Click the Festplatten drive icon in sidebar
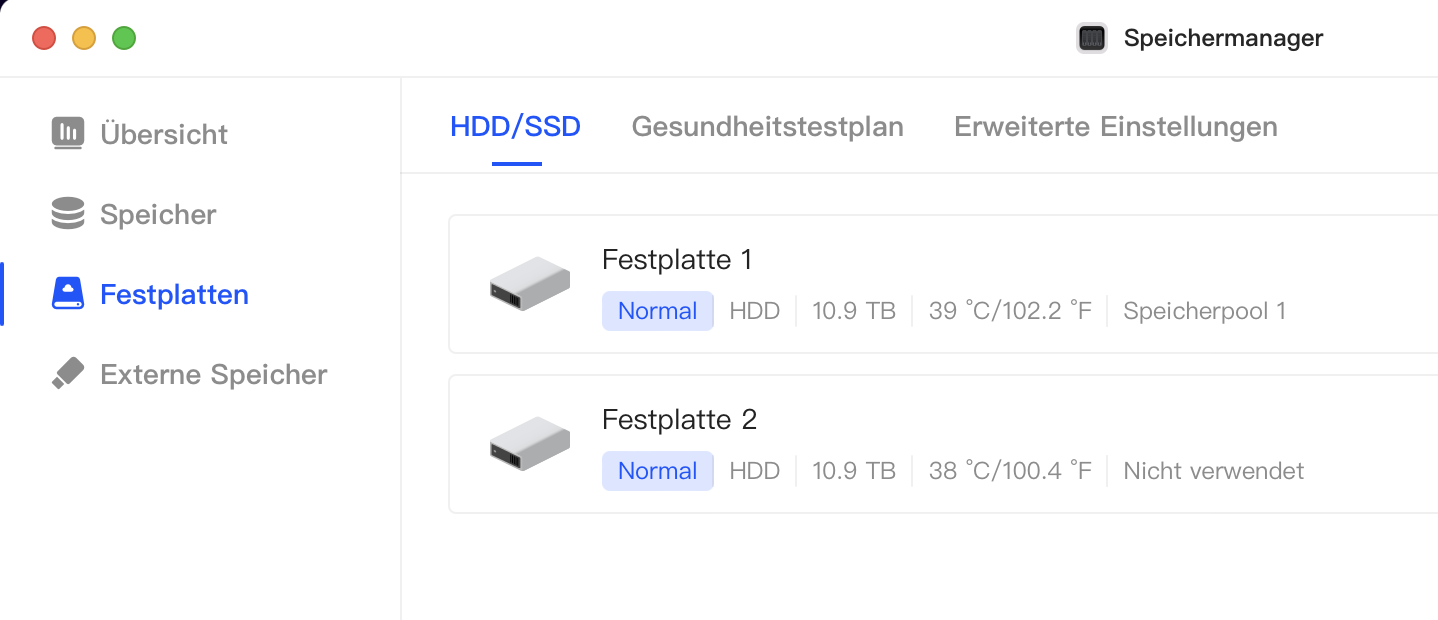Image resolution: width=1438 pixels, height=620 pixels. (x=67, y=294)
